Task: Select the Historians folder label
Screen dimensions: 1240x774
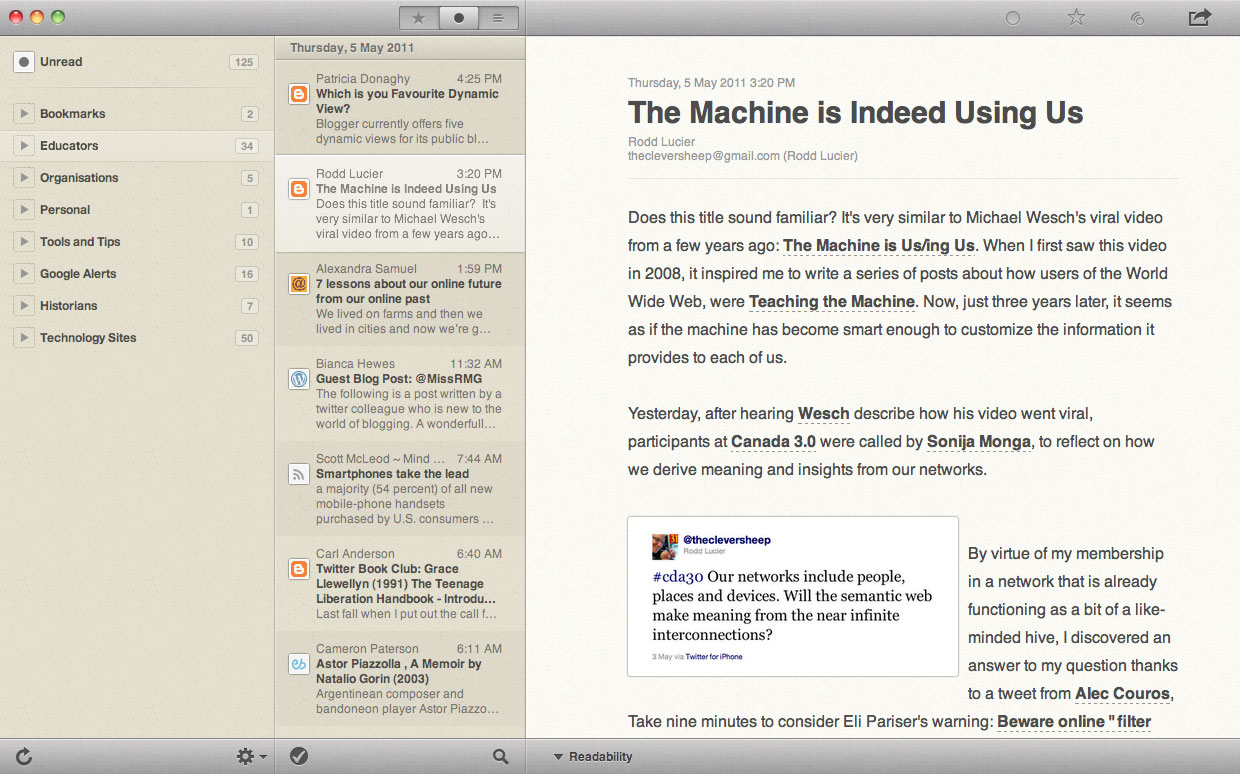Action: pyautogui.click(x=69, y=306)
